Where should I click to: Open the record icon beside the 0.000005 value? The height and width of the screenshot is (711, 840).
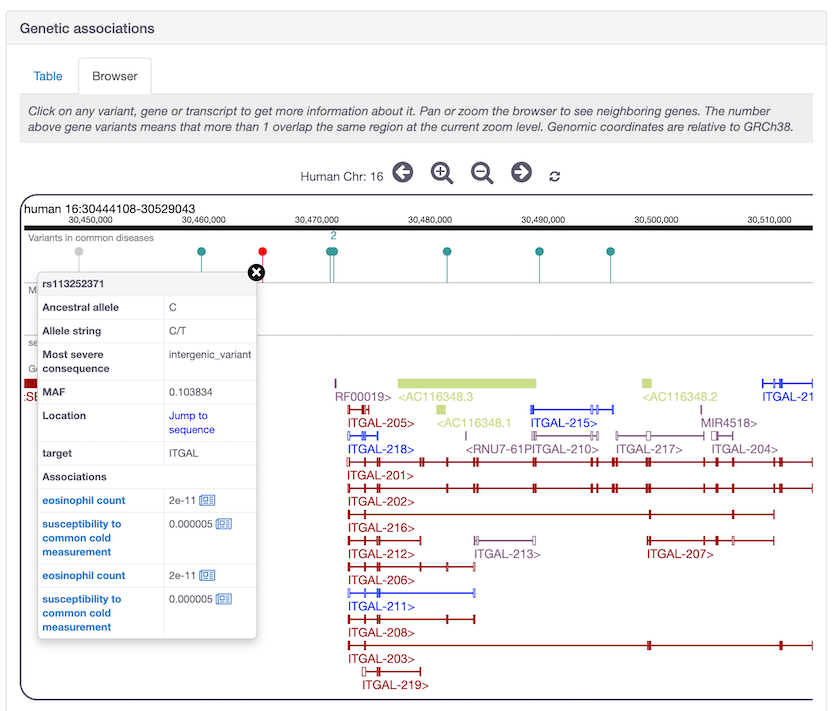tap(225, 523)
